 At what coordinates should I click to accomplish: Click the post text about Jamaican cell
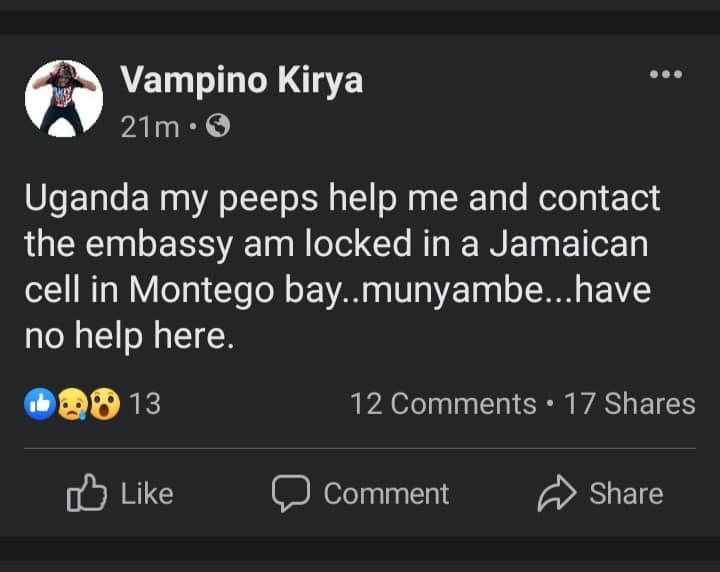(342, 244)
